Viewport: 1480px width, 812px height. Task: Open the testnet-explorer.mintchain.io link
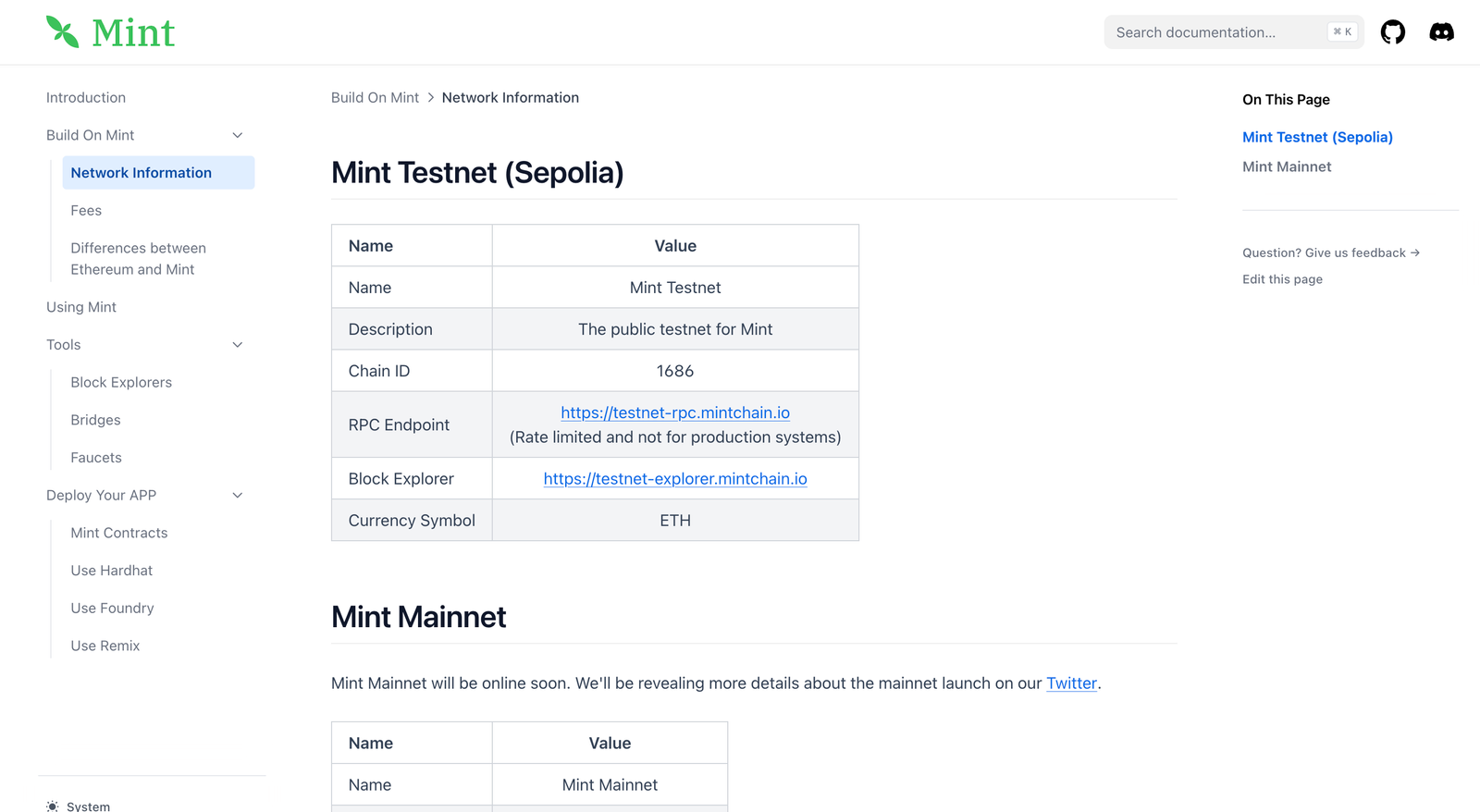(675, 479)
